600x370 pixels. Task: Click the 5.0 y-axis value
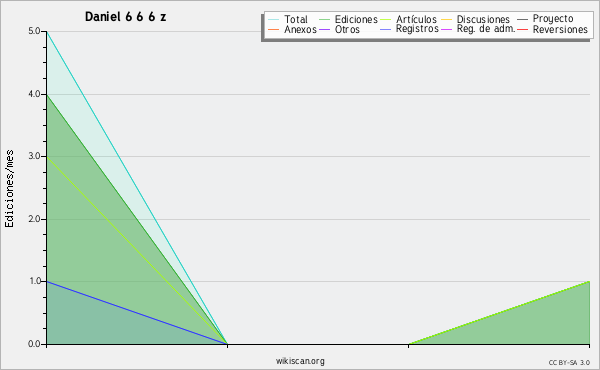coord(34,31)
